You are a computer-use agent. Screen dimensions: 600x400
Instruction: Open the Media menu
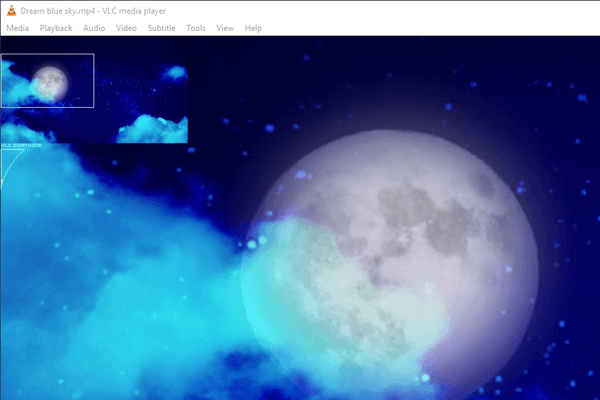click(x=17, y=28)
